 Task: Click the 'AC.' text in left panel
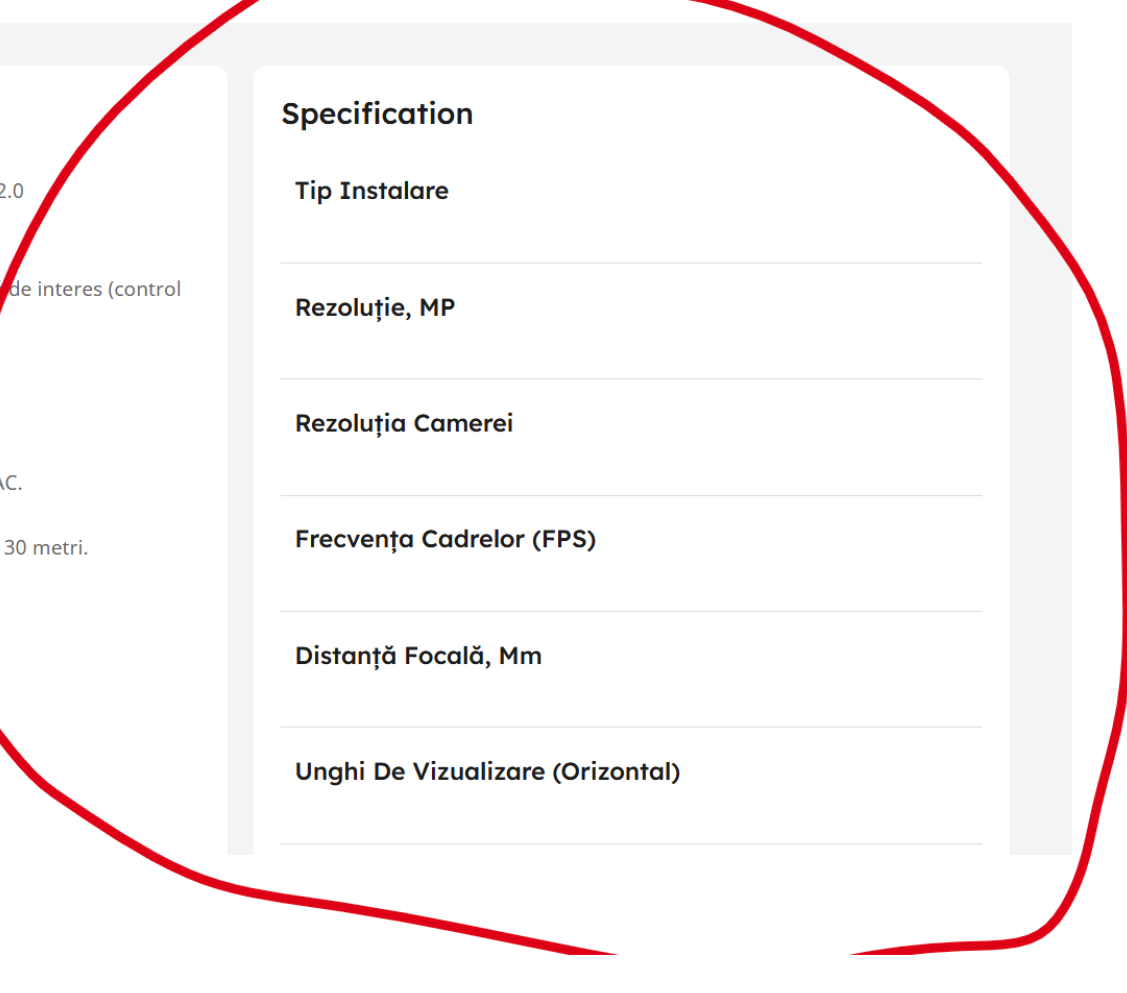coord(10,483)
